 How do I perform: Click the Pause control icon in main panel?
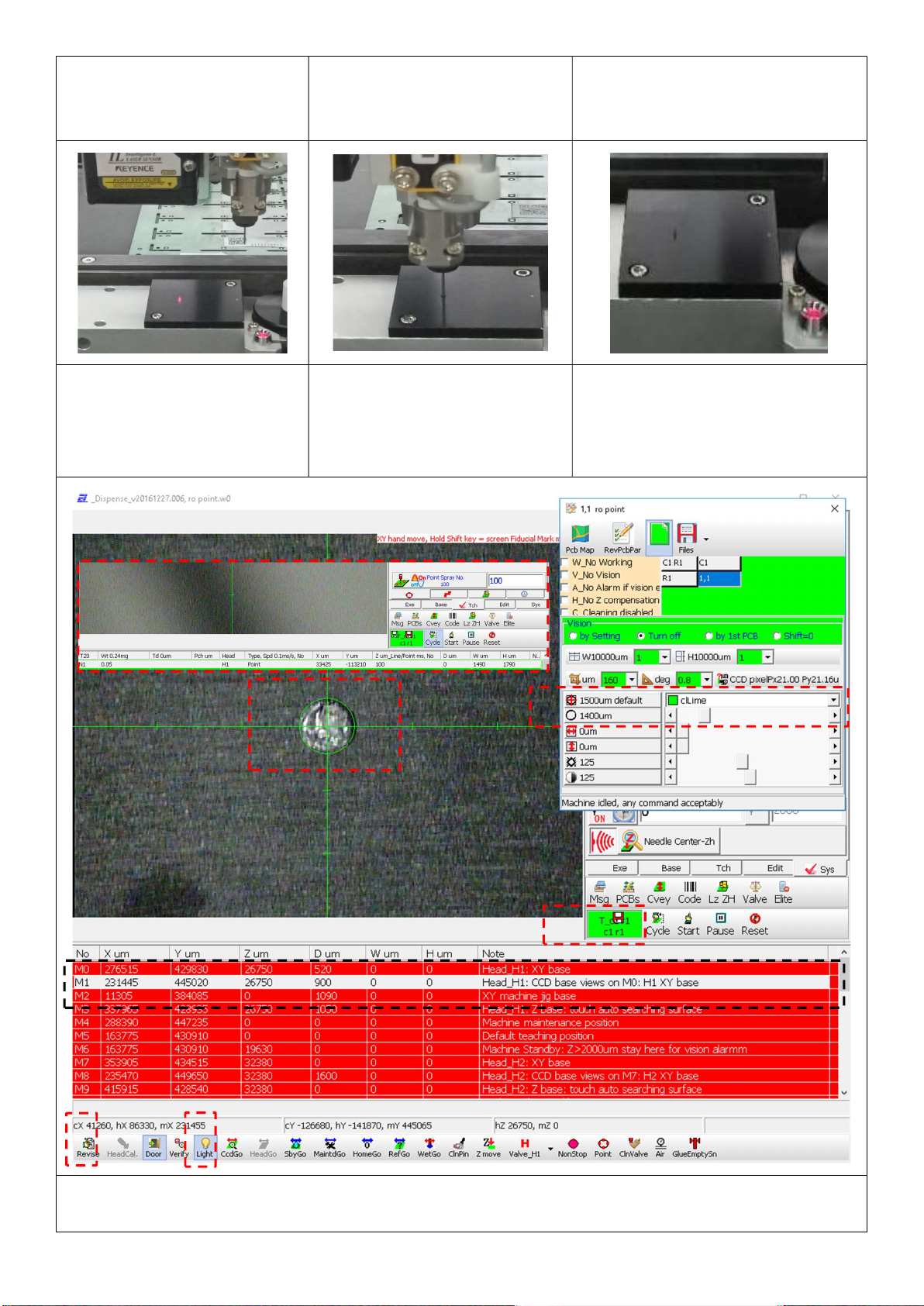click(x=720, y=925)
